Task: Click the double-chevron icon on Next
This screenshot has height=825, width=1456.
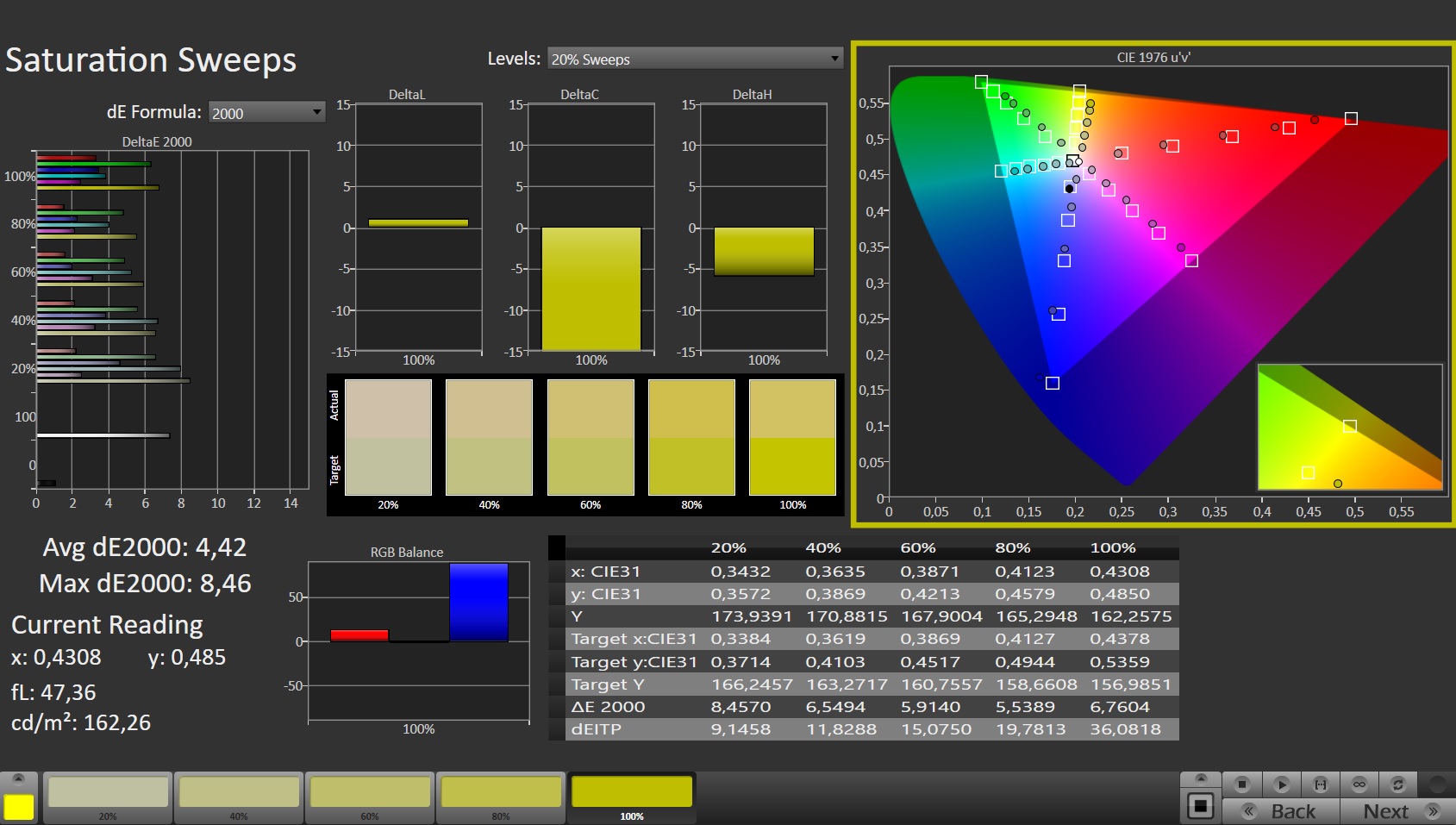Action: point(1434,811)
